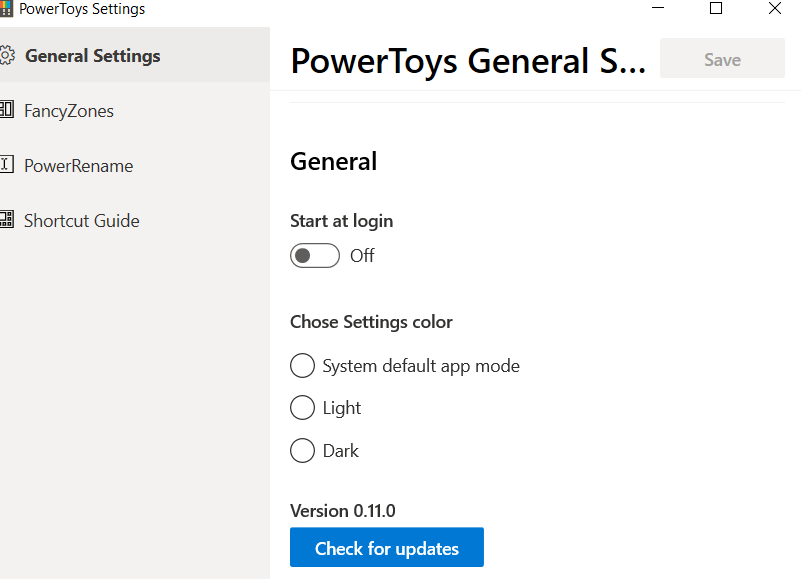Toggle the Start at login switch
Image resolution: width=801 pixels, height=579 pixels.
tap(314, 255)
